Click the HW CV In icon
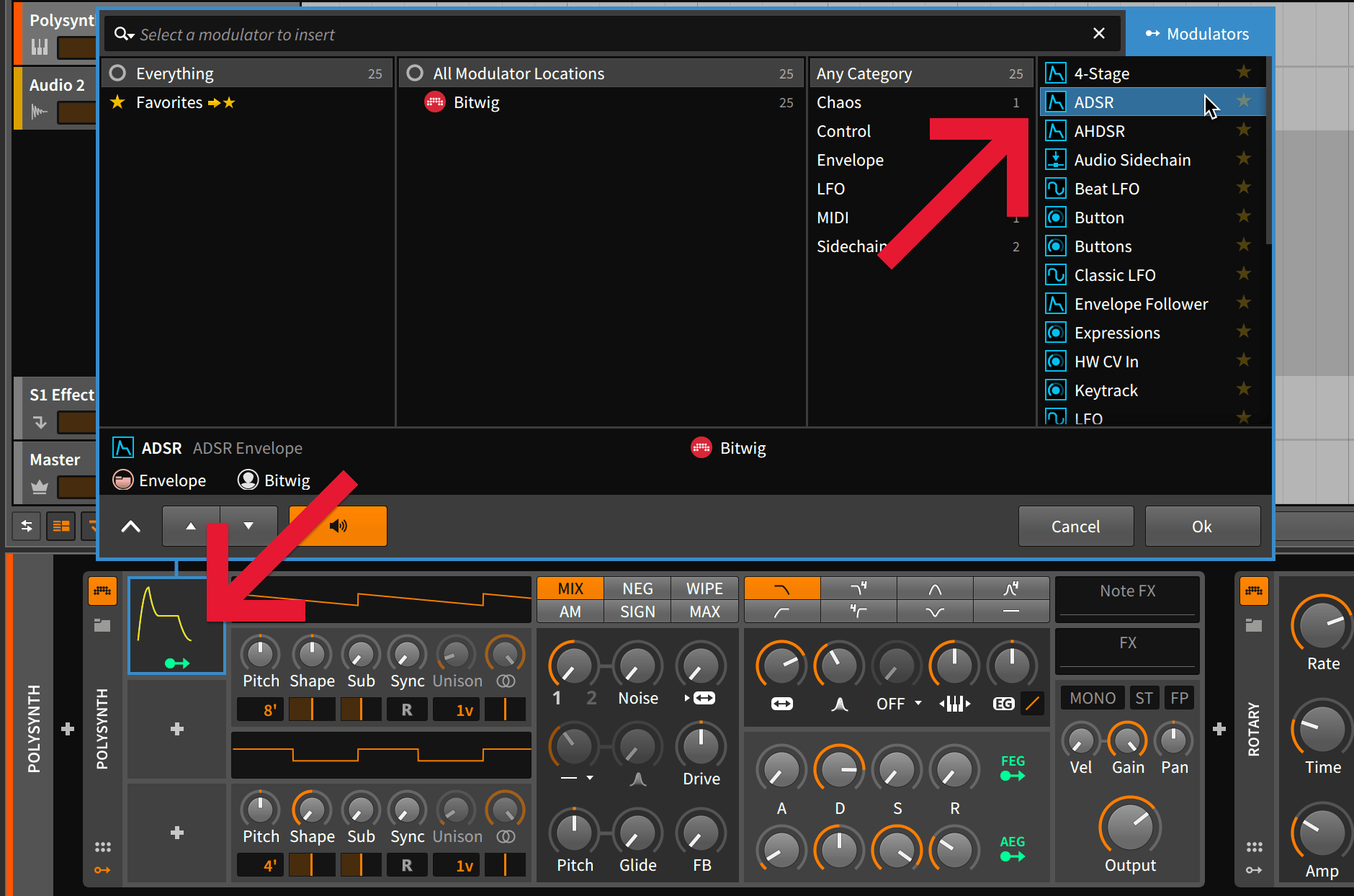Screen dimensions: 1354x896 (1055, 362)
